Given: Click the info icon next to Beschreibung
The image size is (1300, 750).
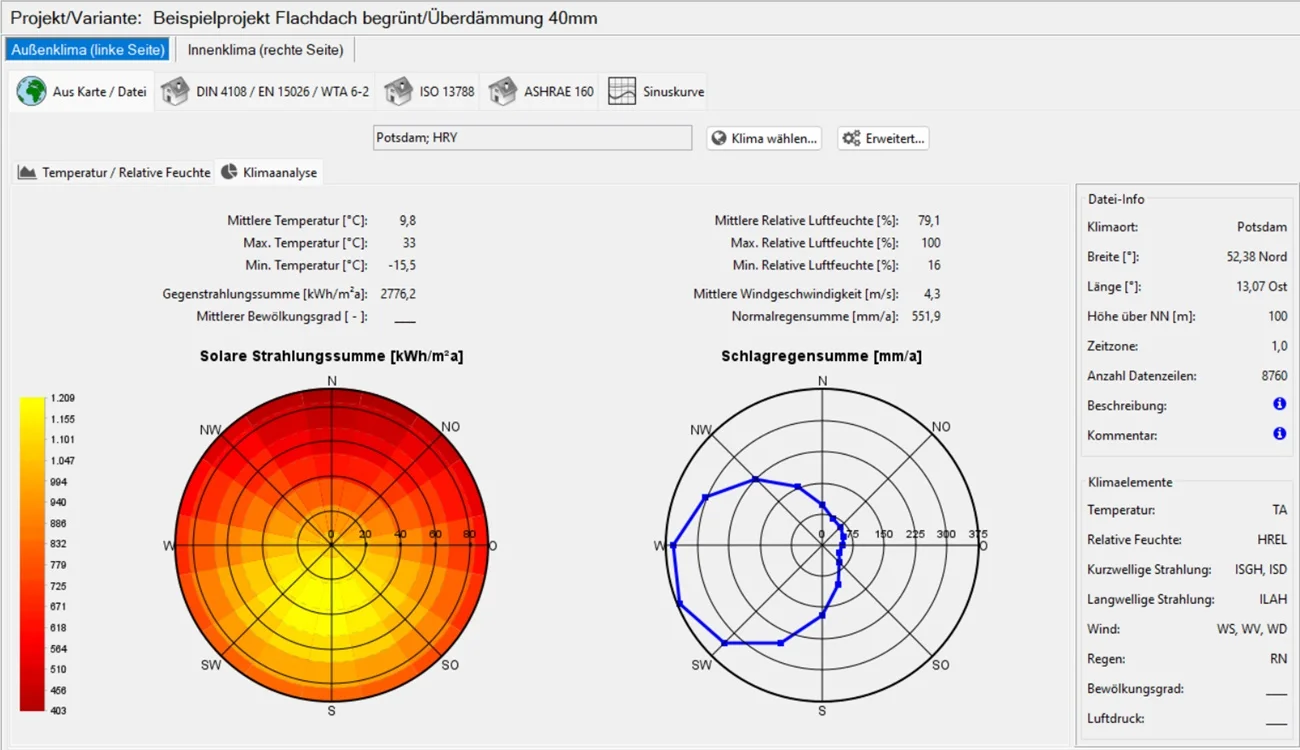Looking at the screenshot, I should 1279,405.
